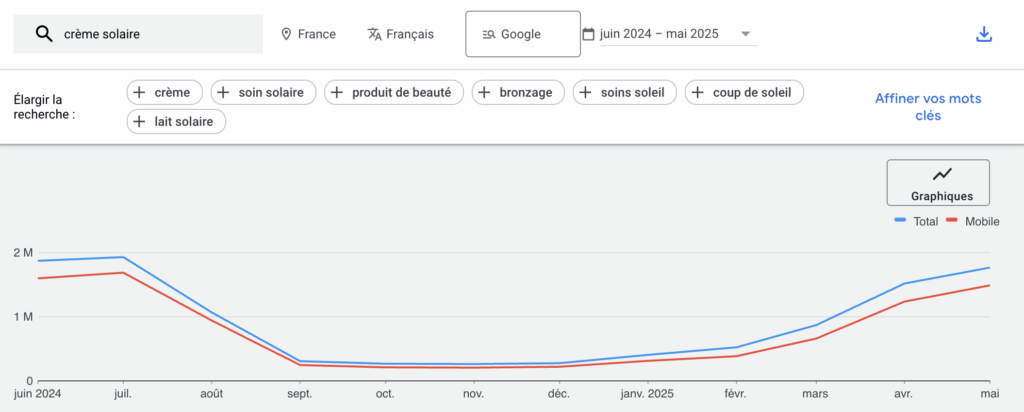Click the juil. peak on the chart

click(x=124, y=258)
